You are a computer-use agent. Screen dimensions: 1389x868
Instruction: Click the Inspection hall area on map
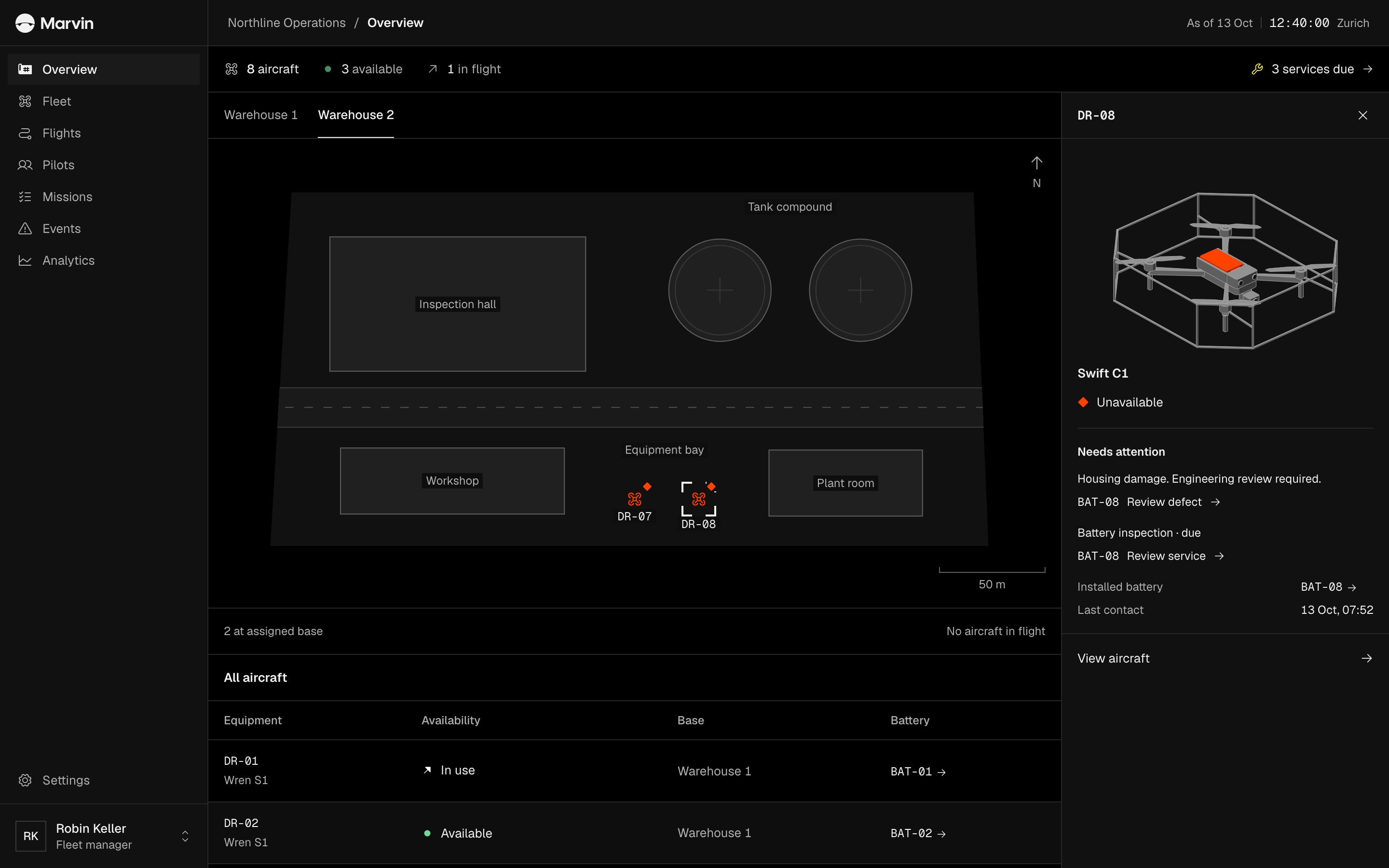tap(457, 304)
